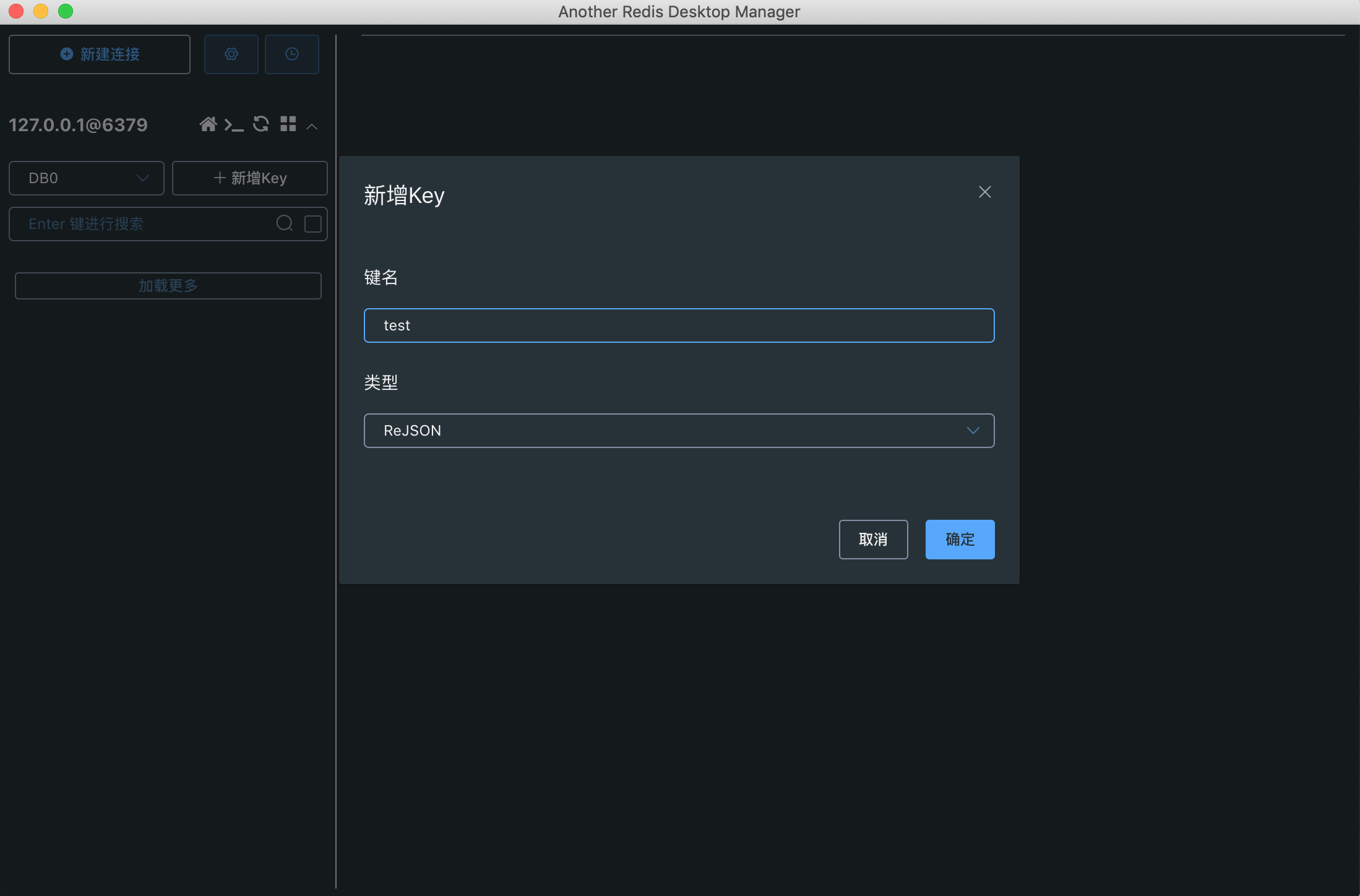Open the server home status view
This screenshot has height=896, width=1360.
click(209, 124)
